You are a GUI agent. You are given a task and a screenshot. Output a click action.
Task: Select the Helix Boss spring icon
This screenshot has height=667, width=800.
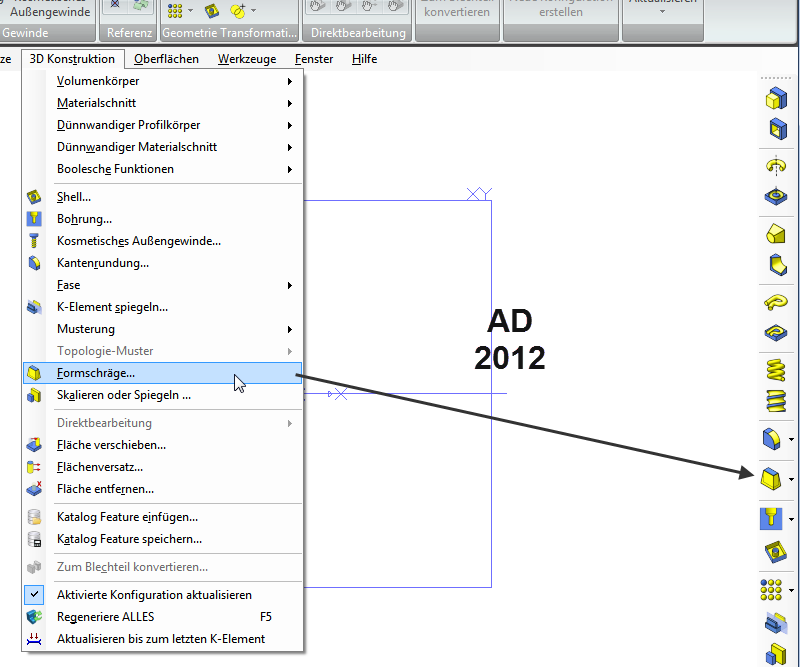pyautogui.click(x=776, y=370)
